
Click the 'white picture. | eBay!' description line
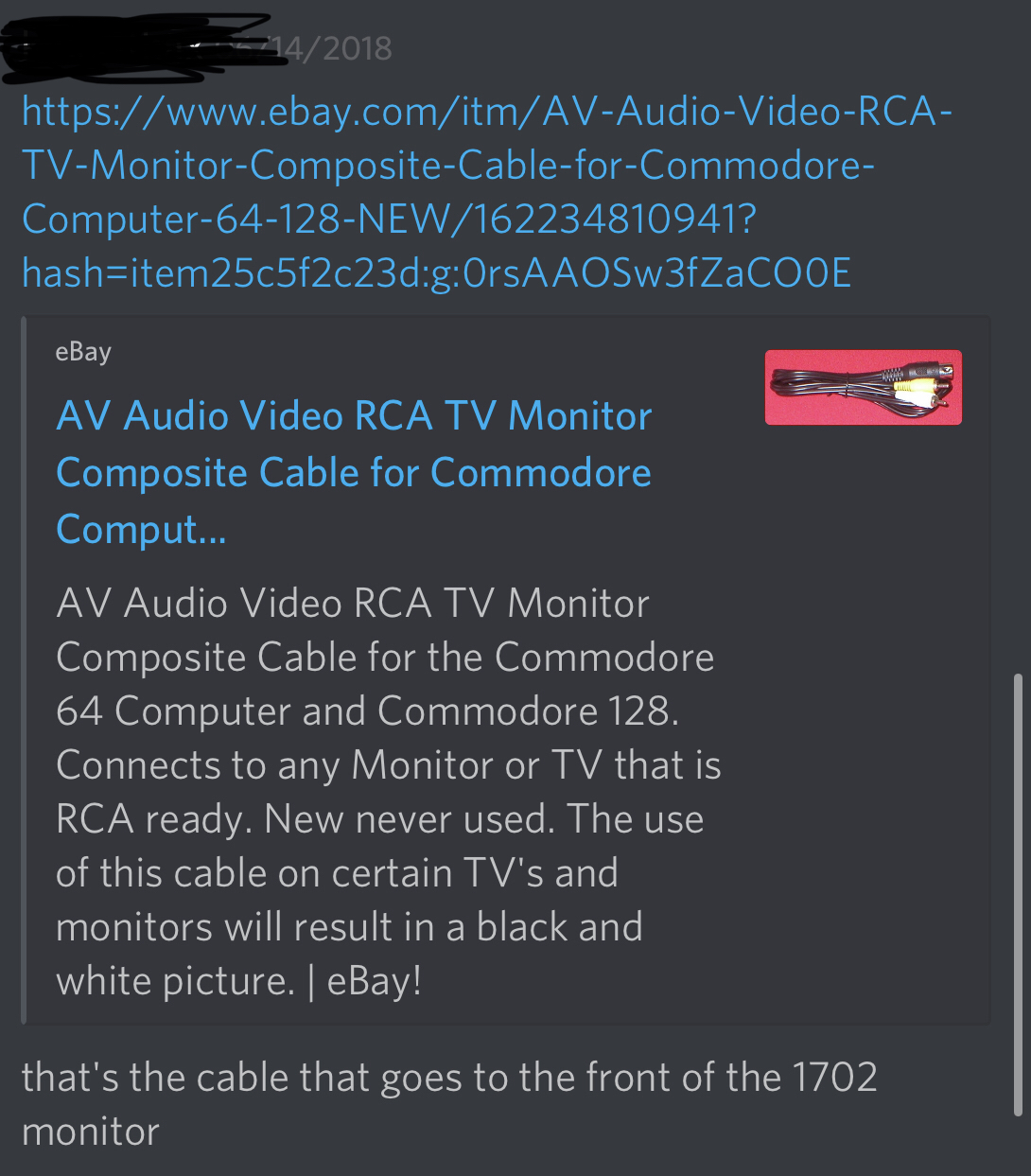(x=239, y=981)
